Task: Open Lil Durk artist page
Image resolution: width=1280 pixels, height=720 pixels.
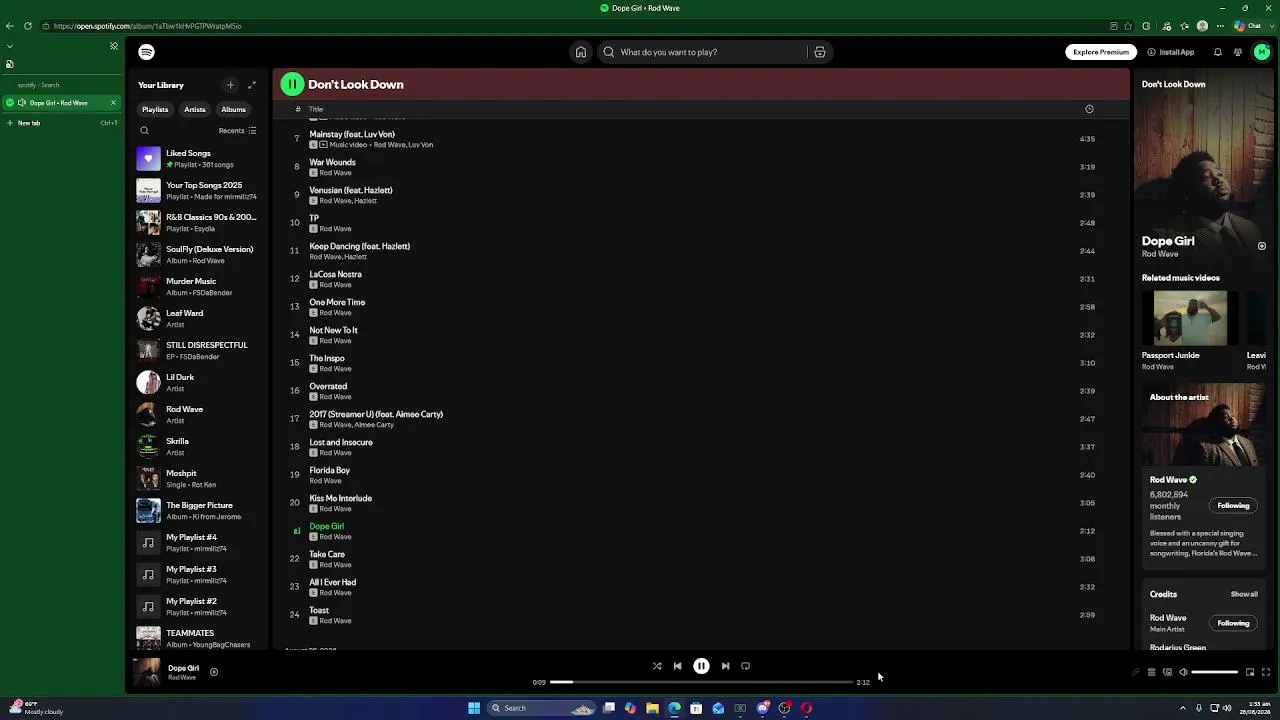Action: click(x=198, y=382)
